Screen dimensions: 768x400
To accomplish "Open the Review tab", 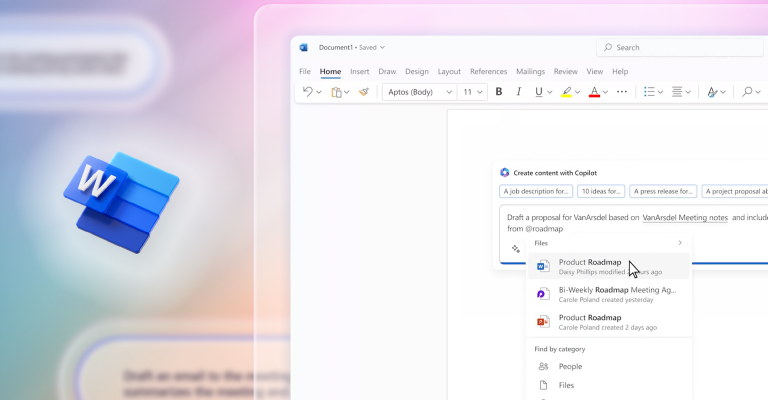I will [x=566, y=71].
